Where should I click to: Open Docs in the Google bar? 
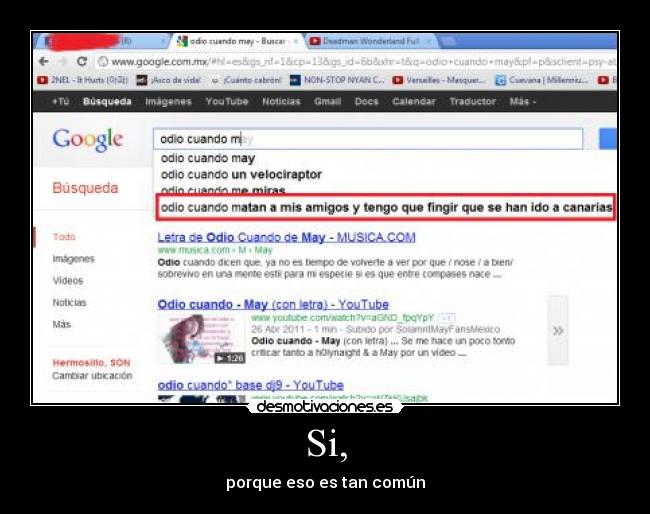pos(366,102)
